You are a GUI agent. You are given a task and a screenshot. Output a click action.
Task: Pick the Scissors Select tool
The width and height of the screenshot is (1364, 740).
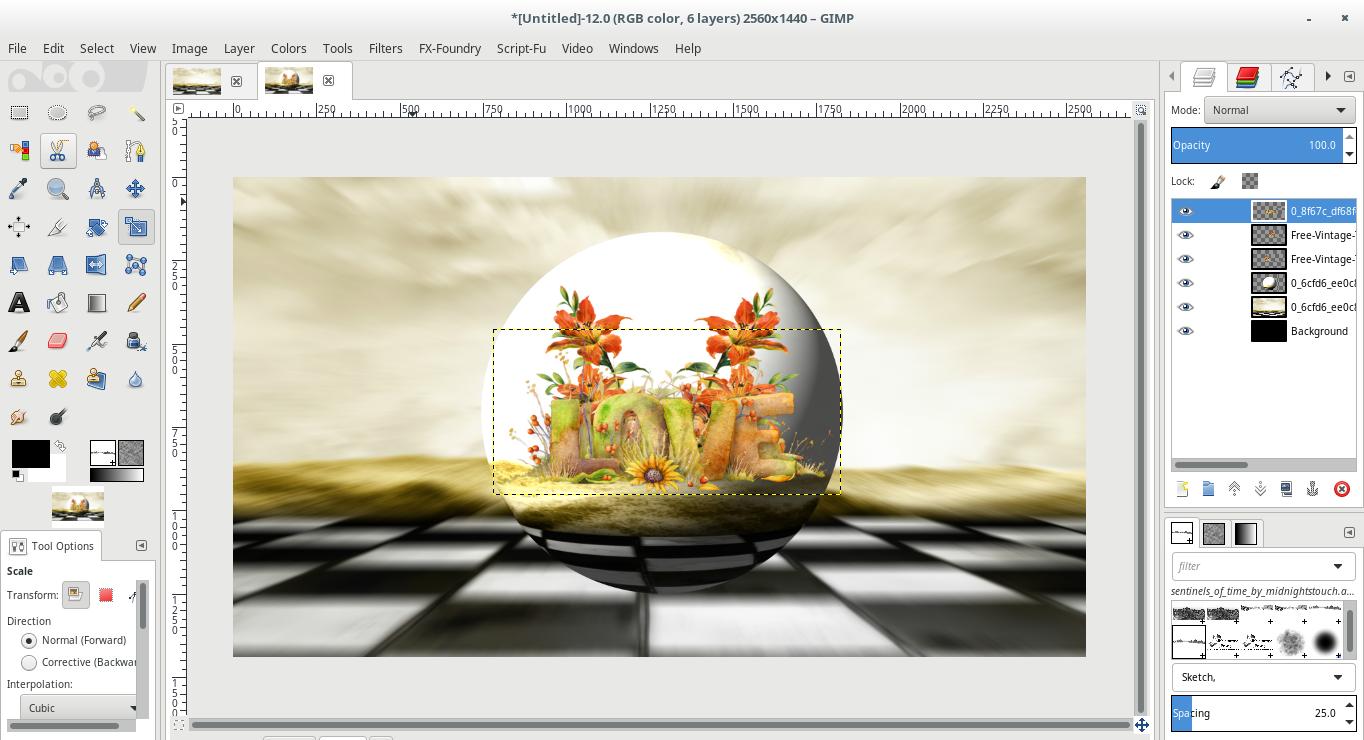coord(58,151)
